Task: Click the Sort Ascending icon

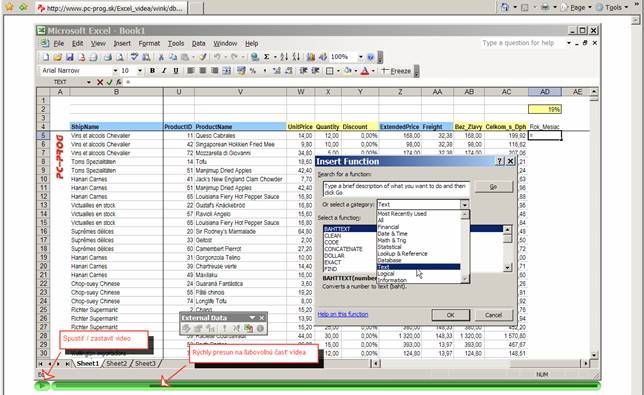Action: pyautogui.click(x=284, y=57)
